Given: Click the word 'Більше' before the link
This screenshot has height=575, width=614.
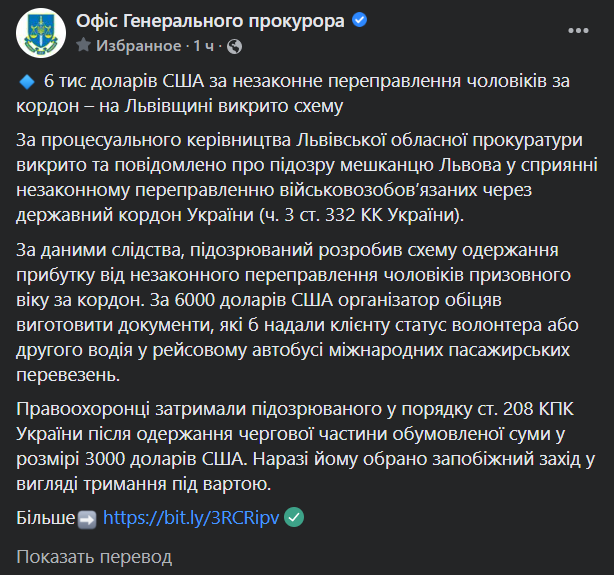Looking at the screenshot, I should point(46,518).
